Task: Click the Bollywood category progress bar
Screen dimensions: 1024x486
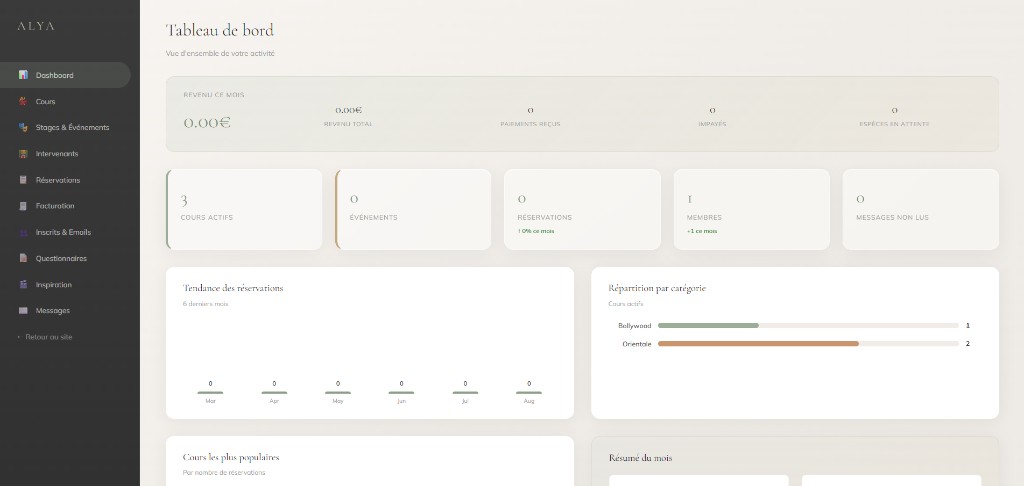Action: click(x=808, y=325)
